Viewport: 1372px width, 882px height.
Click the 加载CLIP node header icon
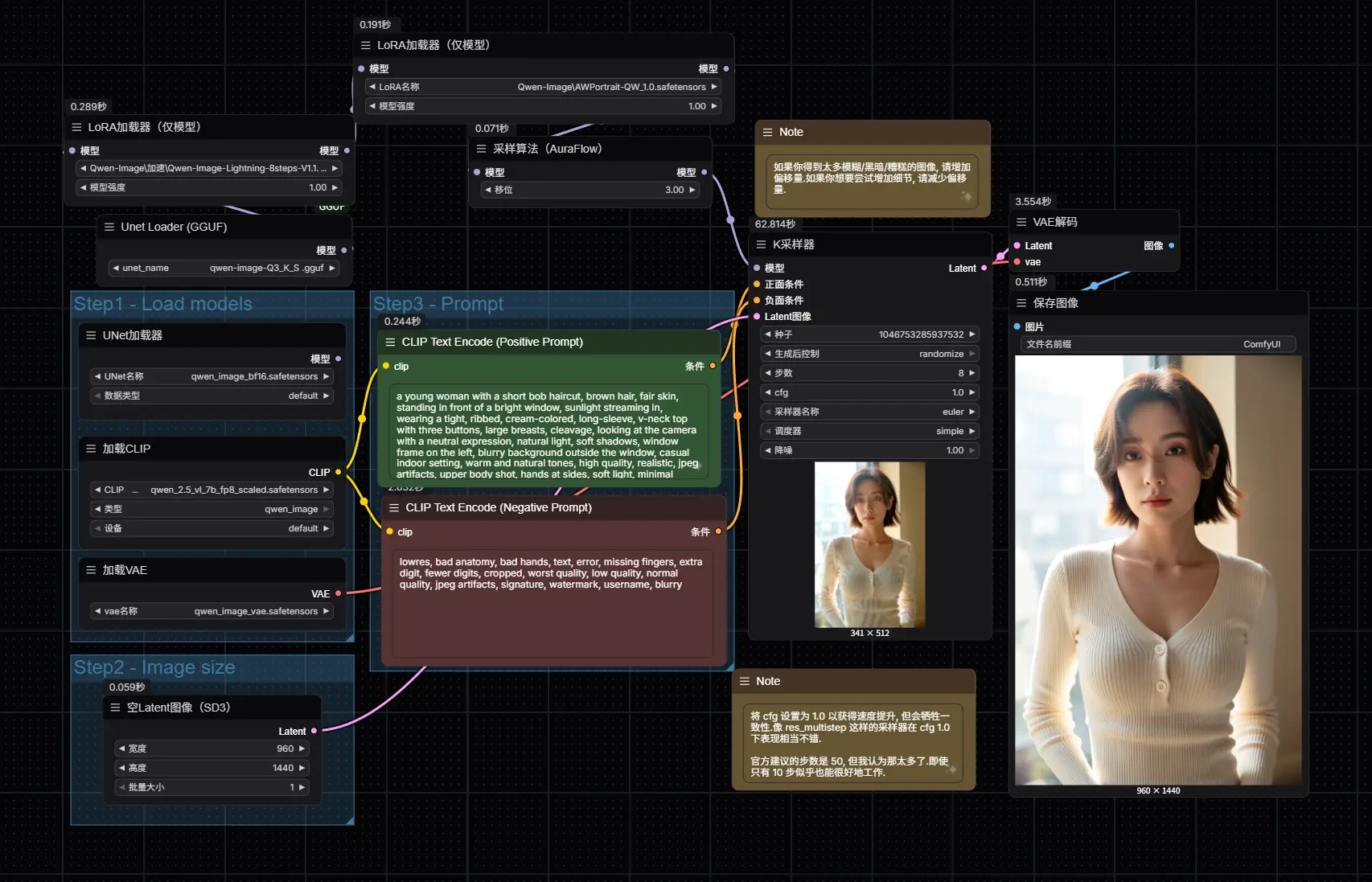coord(91,449)
